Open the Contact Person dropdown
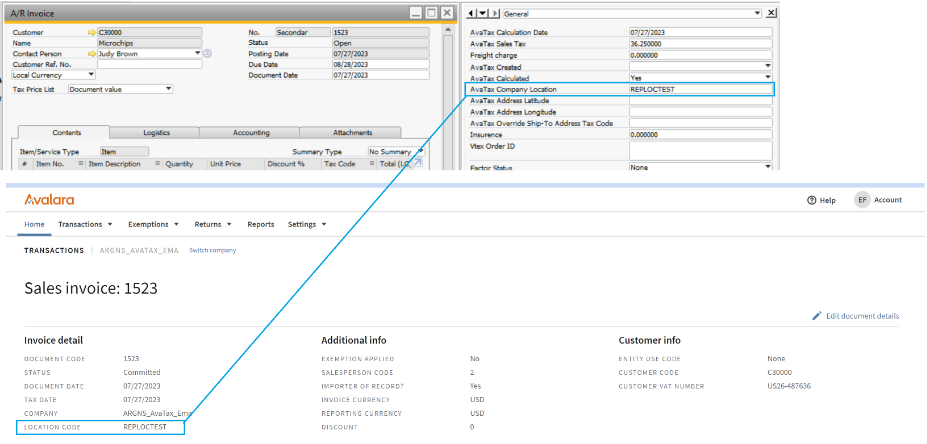The image size is (927, 444). (198, 54)
